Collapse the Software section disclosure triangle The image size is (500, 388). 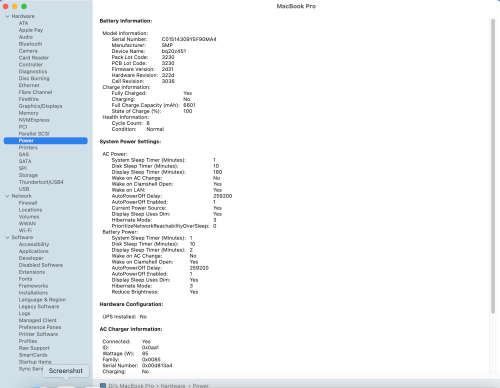click(x=7, y=237)
